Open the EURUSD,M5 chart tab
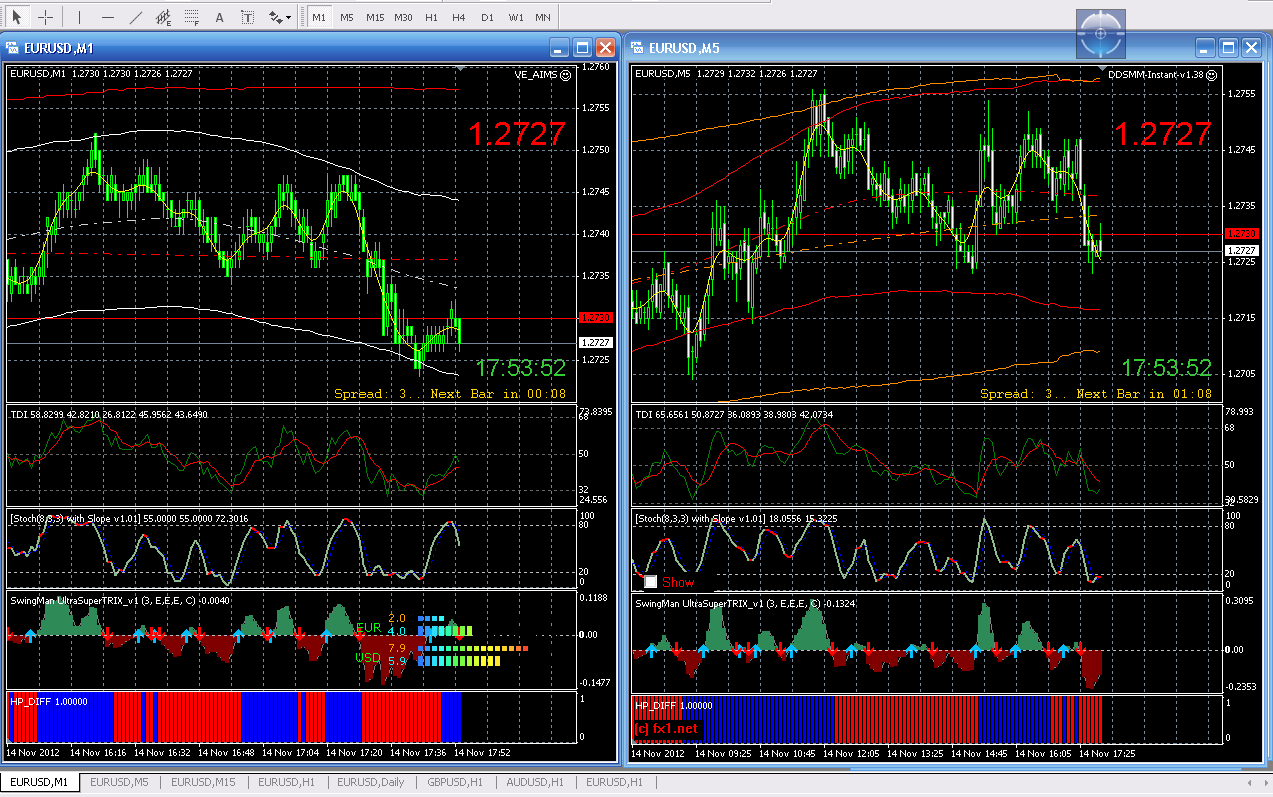The image size is (1273, 797). [119, 782]
